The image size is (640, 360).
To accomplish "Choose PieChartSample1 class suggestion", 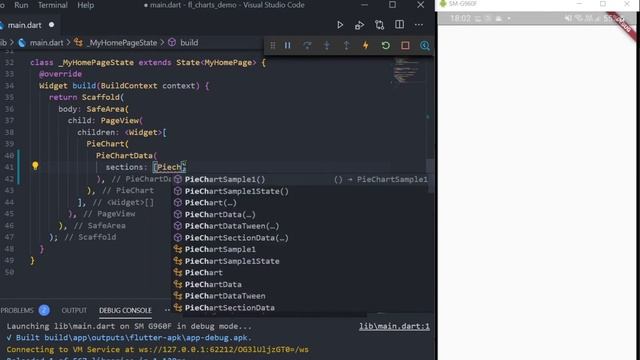I will point(302,249).
